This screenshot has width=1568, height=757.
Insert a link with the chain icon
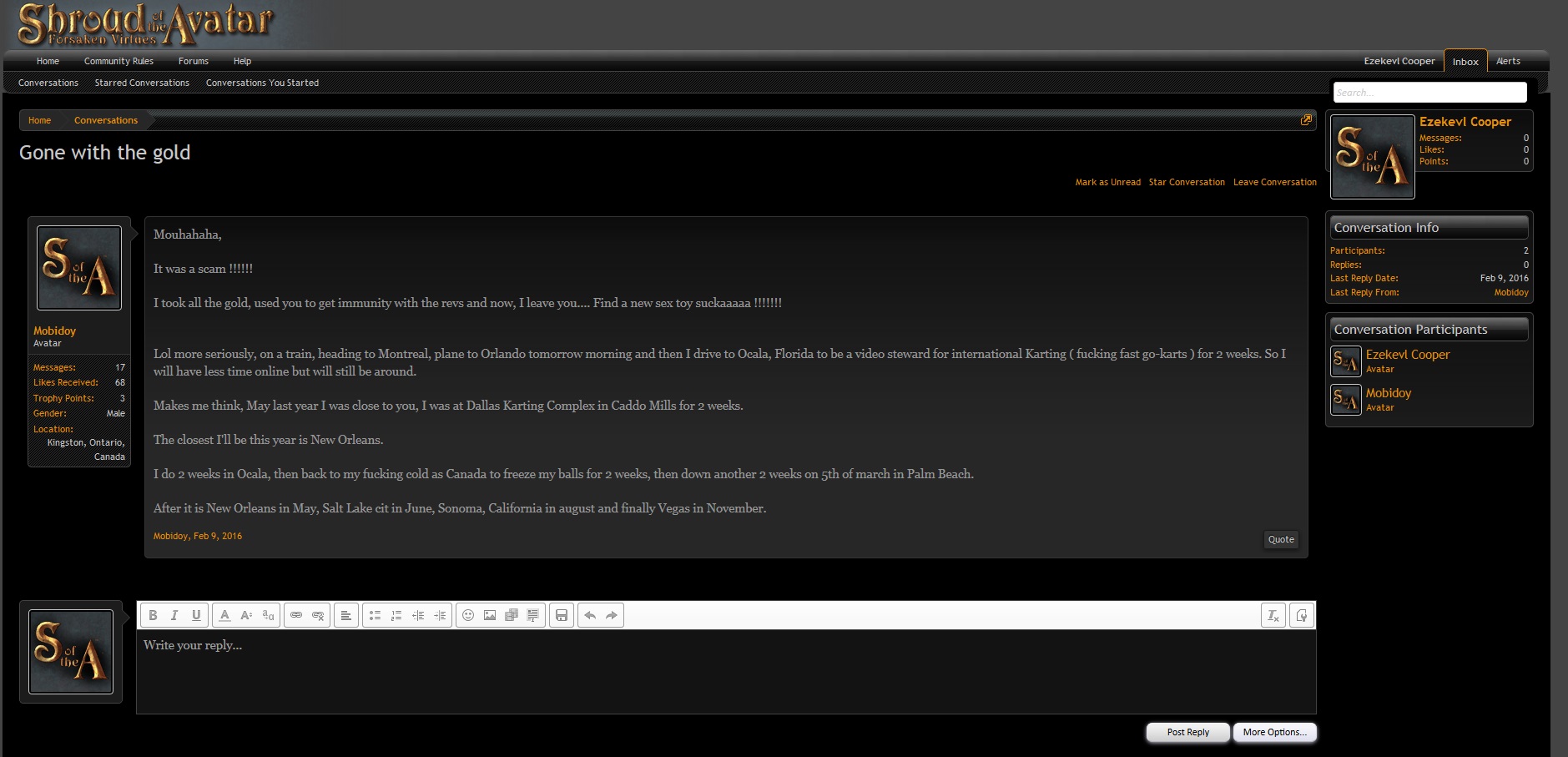(296, 616)
